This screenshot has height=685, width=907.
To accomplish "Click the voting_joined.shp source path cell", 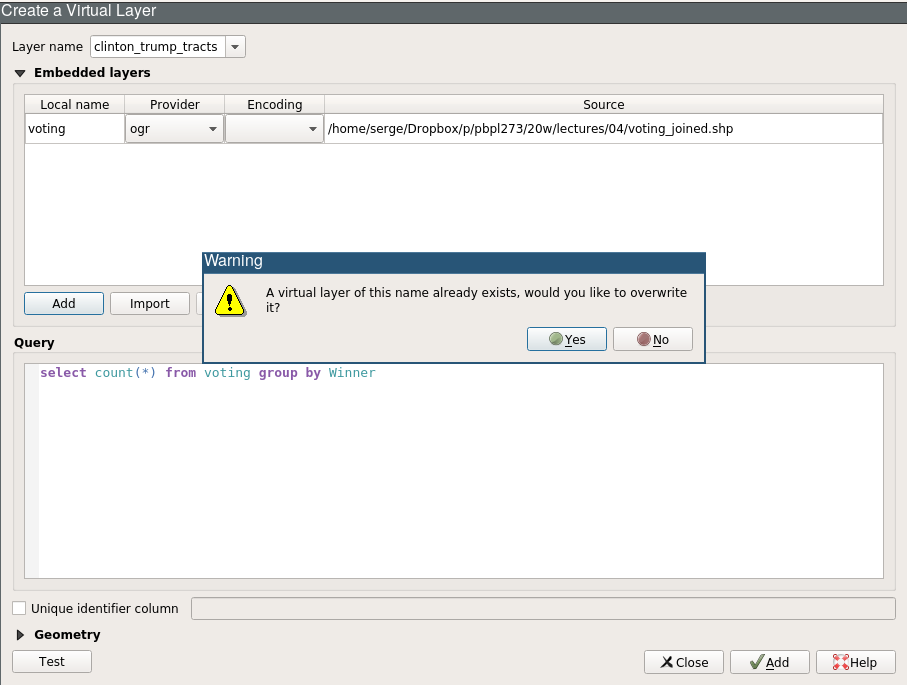I will 603,129.
